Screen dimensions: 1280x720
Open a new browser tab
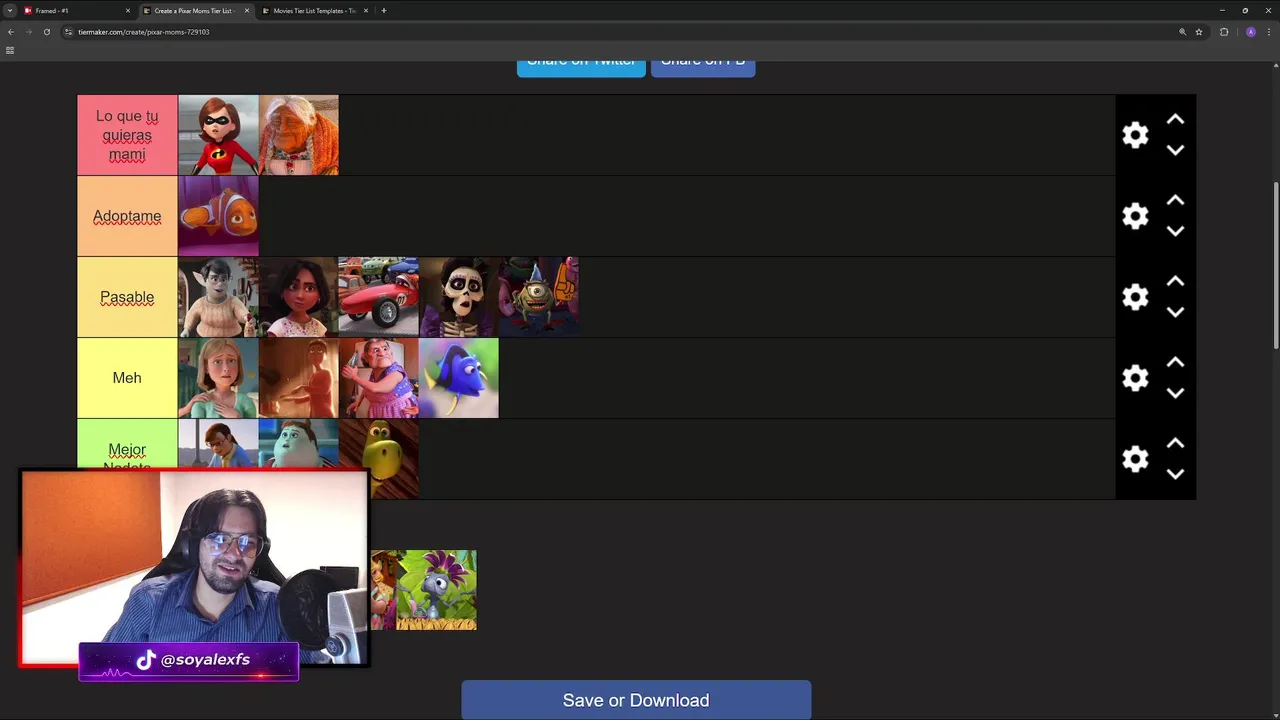pos(384,11)
